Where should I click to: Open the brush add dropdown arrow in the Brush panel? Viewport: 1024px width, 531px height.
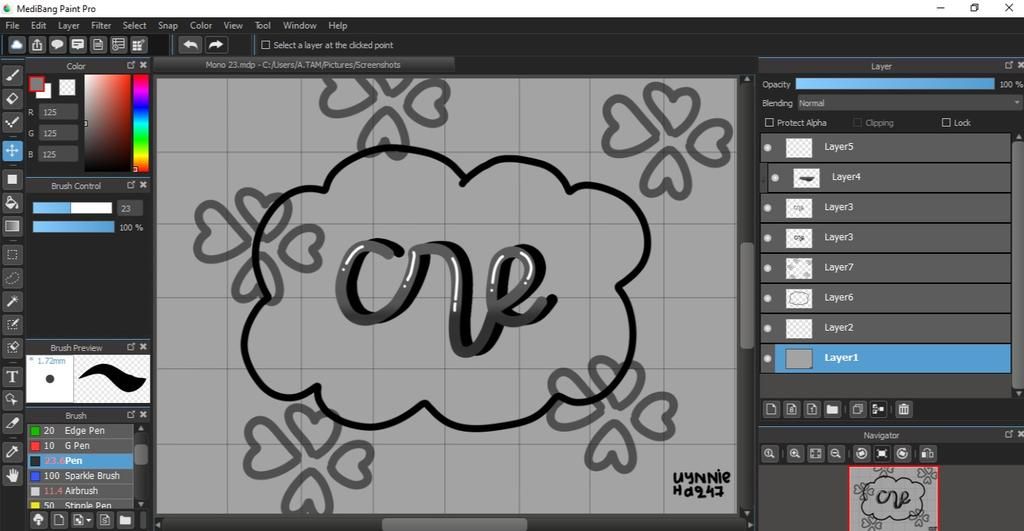coord(89,521)
